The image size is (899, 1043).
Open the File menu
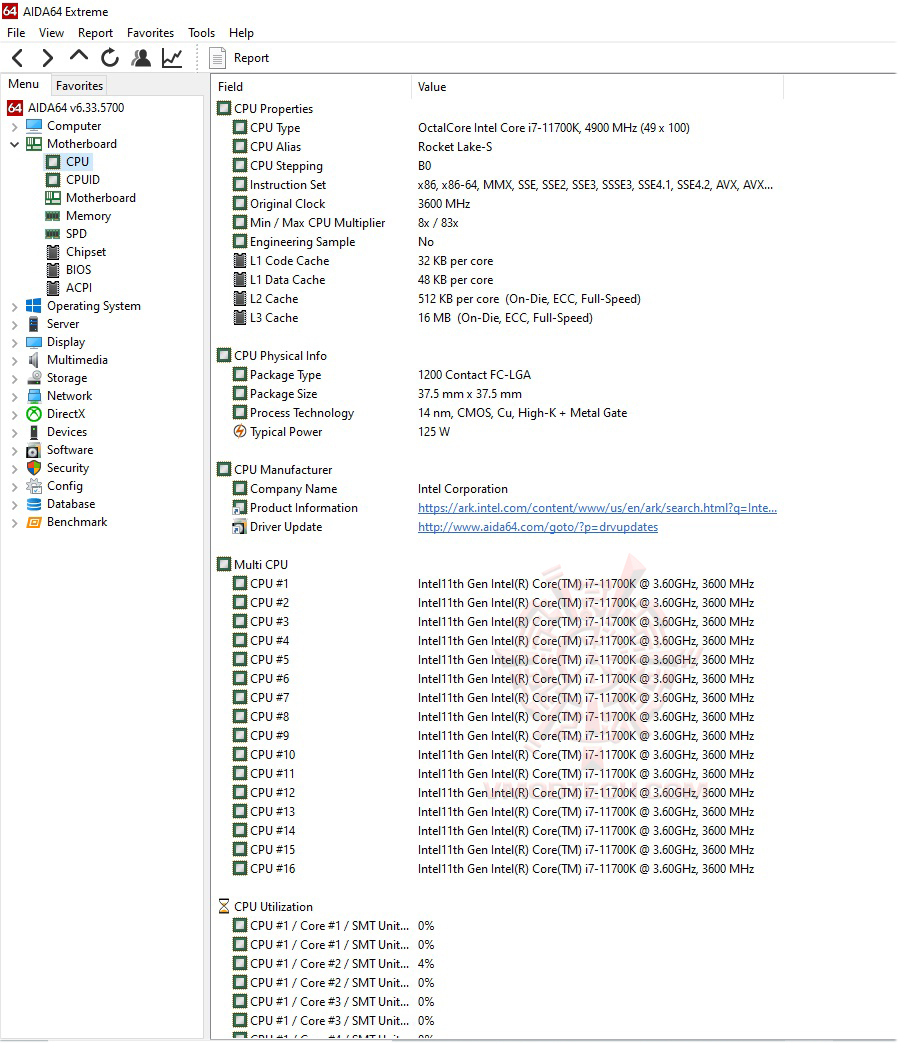(16, 33)
